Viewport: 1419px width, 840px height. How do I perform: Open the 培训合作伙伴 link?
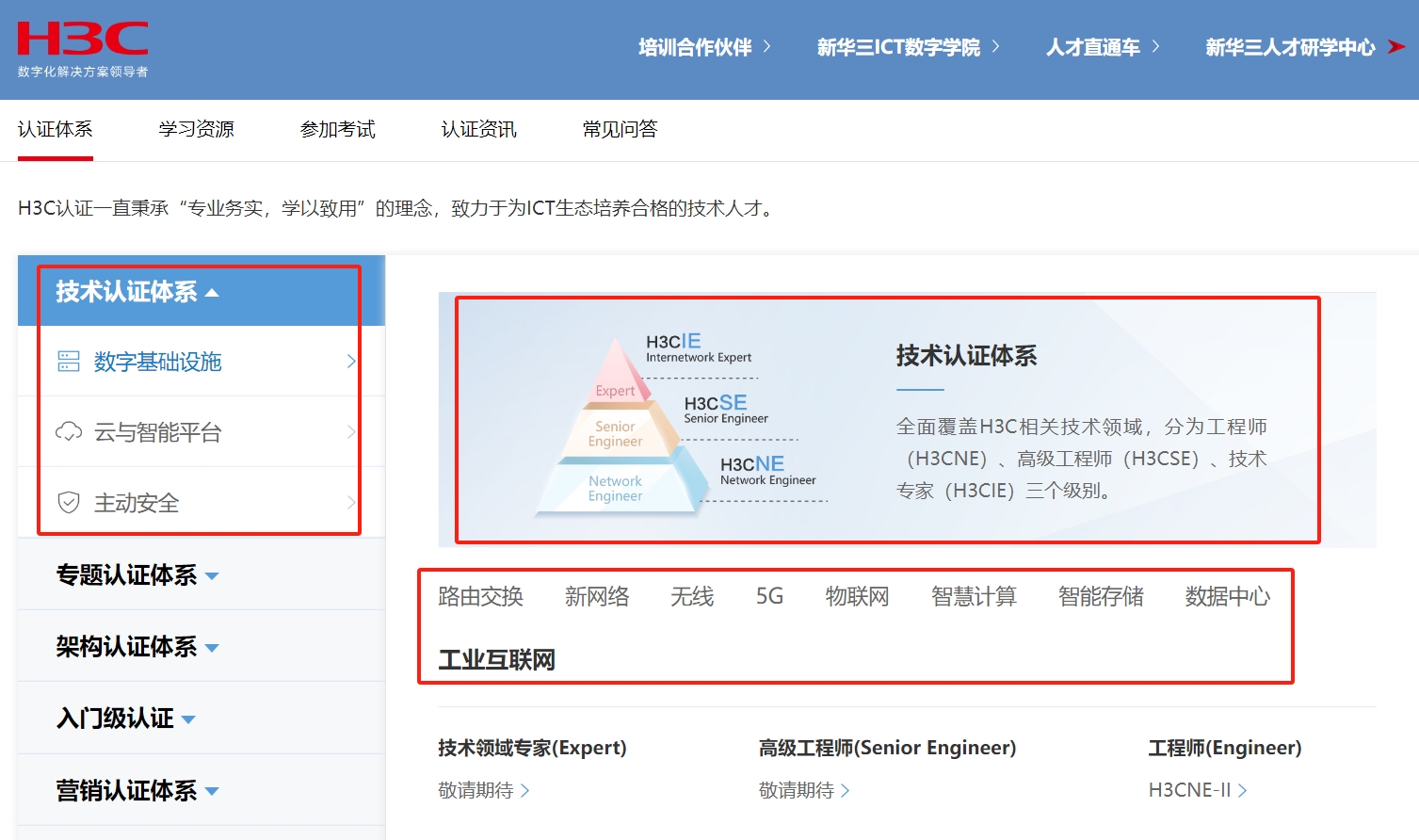[x=695, y=47]
